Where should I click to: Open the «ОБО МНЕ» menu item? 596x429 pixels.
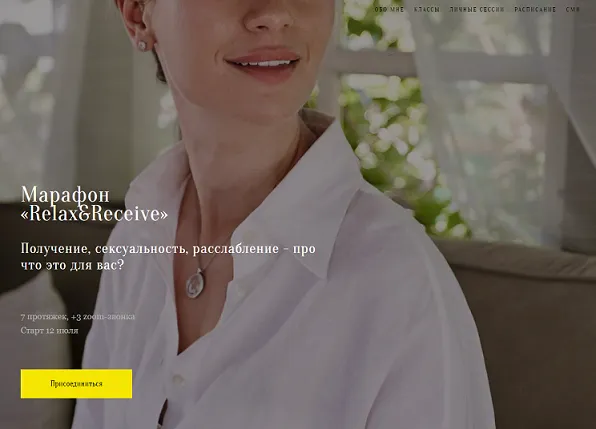(389, 9)
